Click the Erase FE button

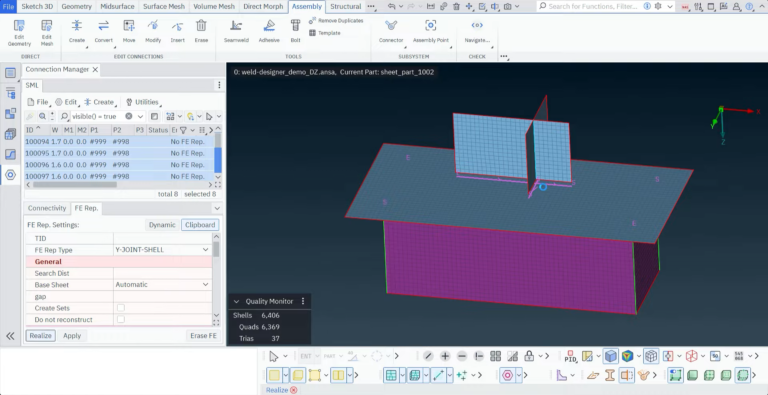(203, 336)
